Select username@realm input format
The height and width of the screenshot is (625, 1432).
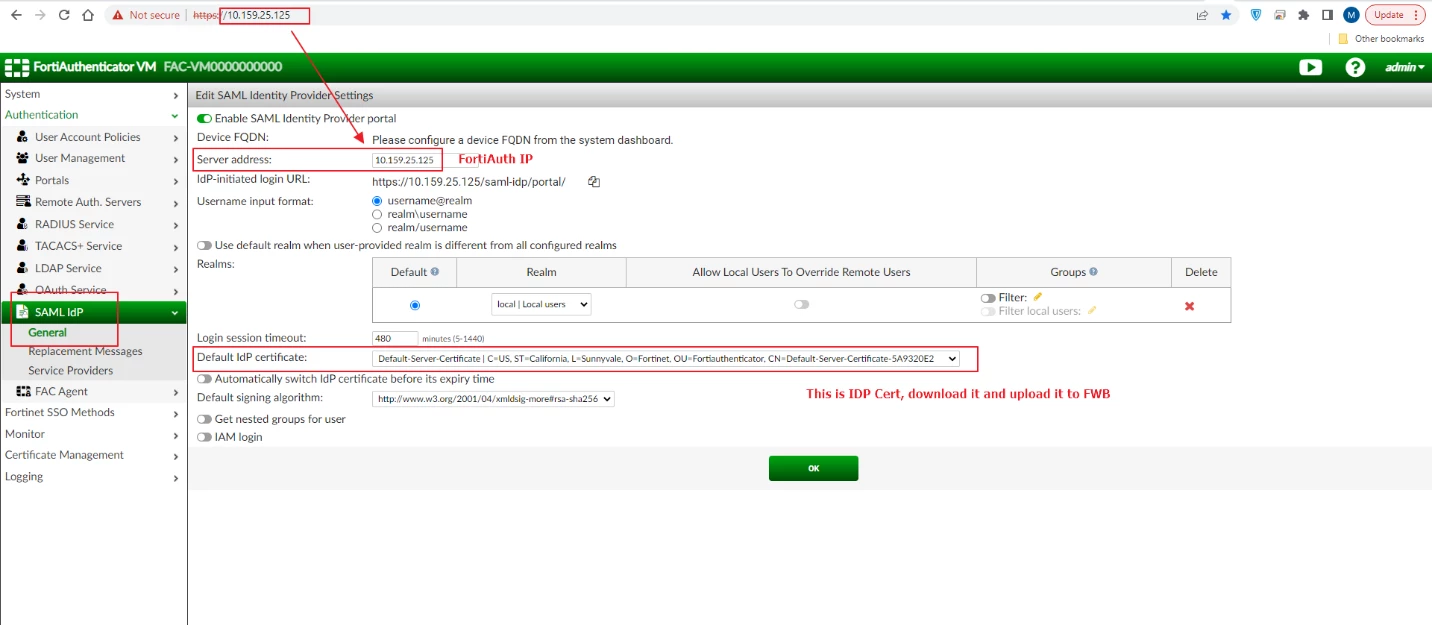(377, 201)
